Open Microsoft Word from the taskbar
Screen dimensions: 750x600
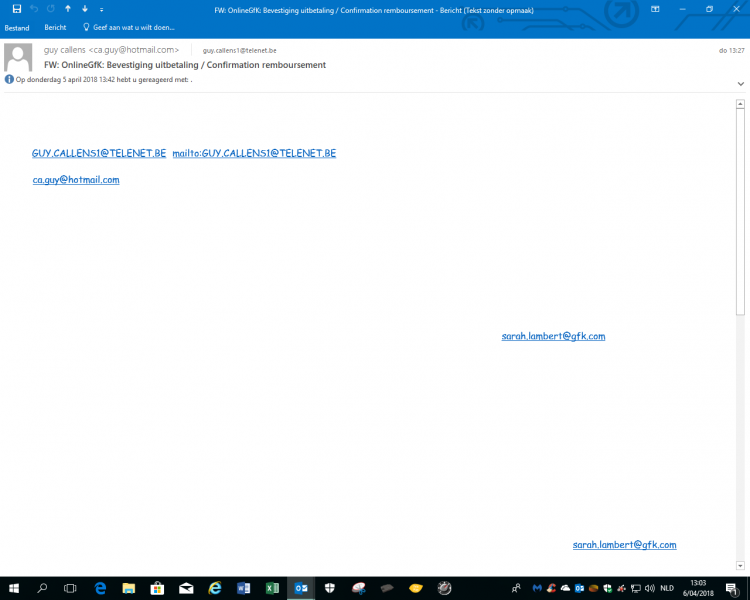243,588
